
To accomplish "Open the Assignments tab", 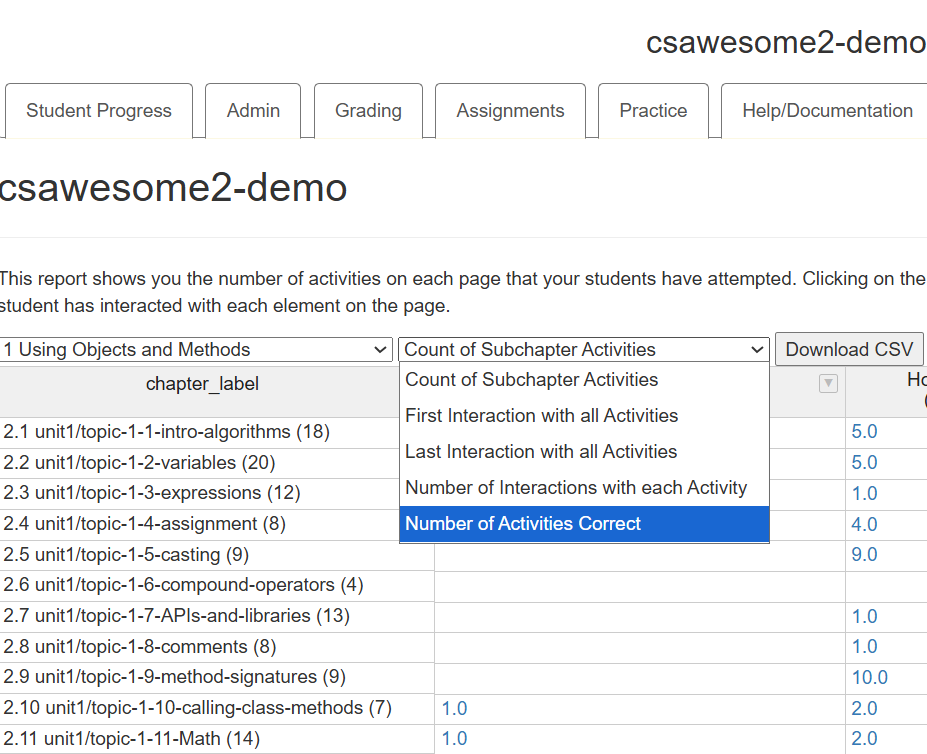I will point(510,111).
